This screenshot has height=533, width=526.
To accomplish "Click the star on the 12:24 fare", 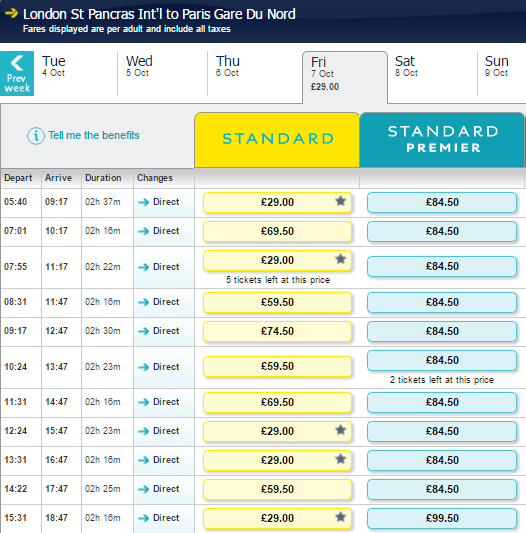I will [x=340, y=430].
